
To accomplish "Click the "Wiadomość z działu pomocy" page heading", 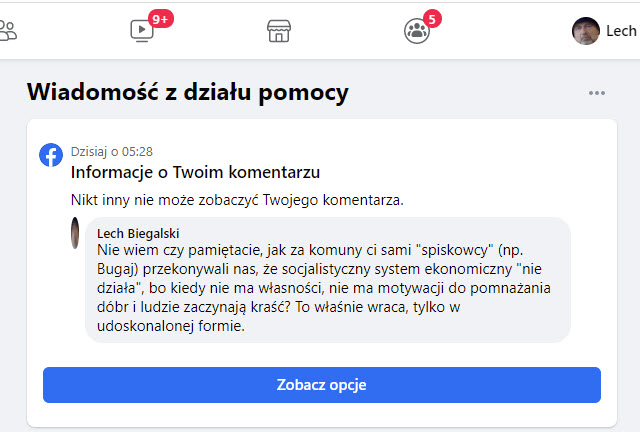I will click(187, 93).
